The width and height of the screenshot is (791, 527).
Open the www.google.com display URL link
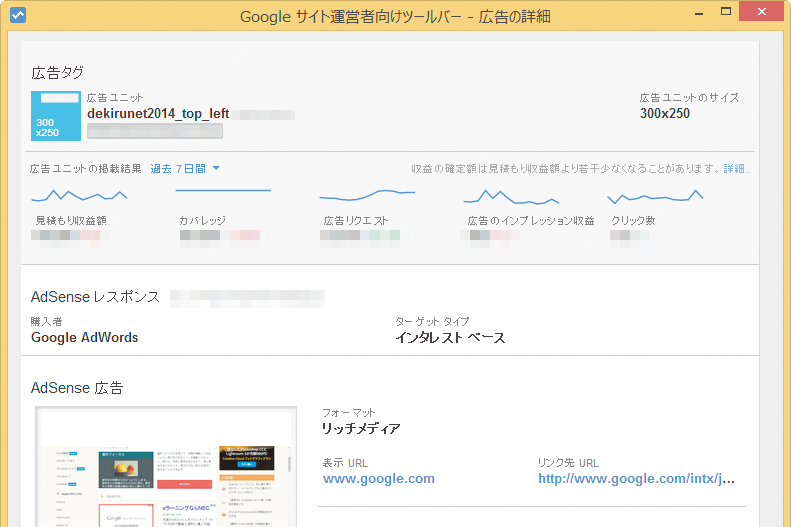click(379, 479)
